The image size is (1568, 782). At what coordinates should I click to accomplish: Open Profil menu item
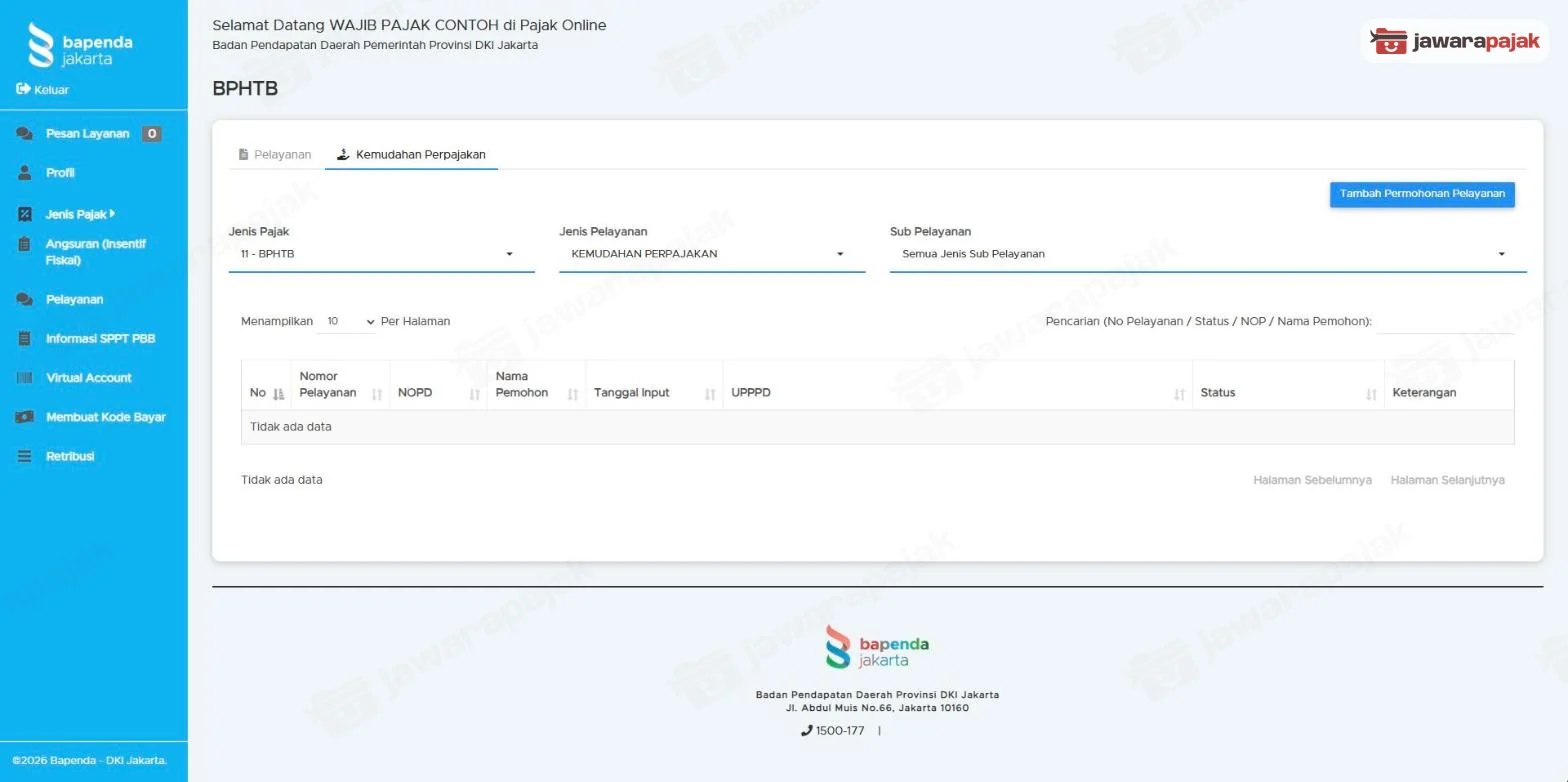point(60,173)
